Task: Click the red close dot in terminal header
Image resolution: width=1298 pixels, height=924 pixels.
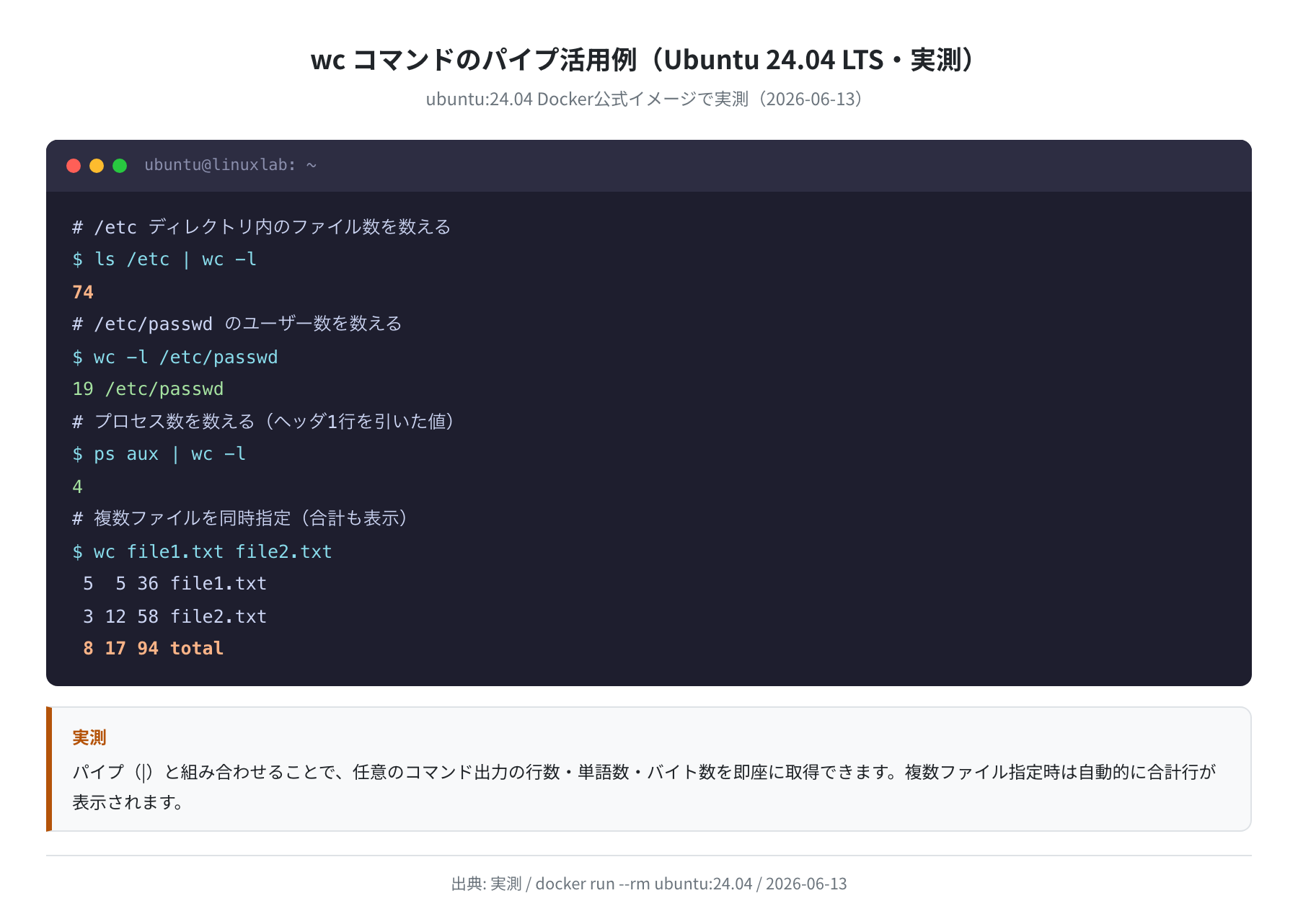Action: 74,166
